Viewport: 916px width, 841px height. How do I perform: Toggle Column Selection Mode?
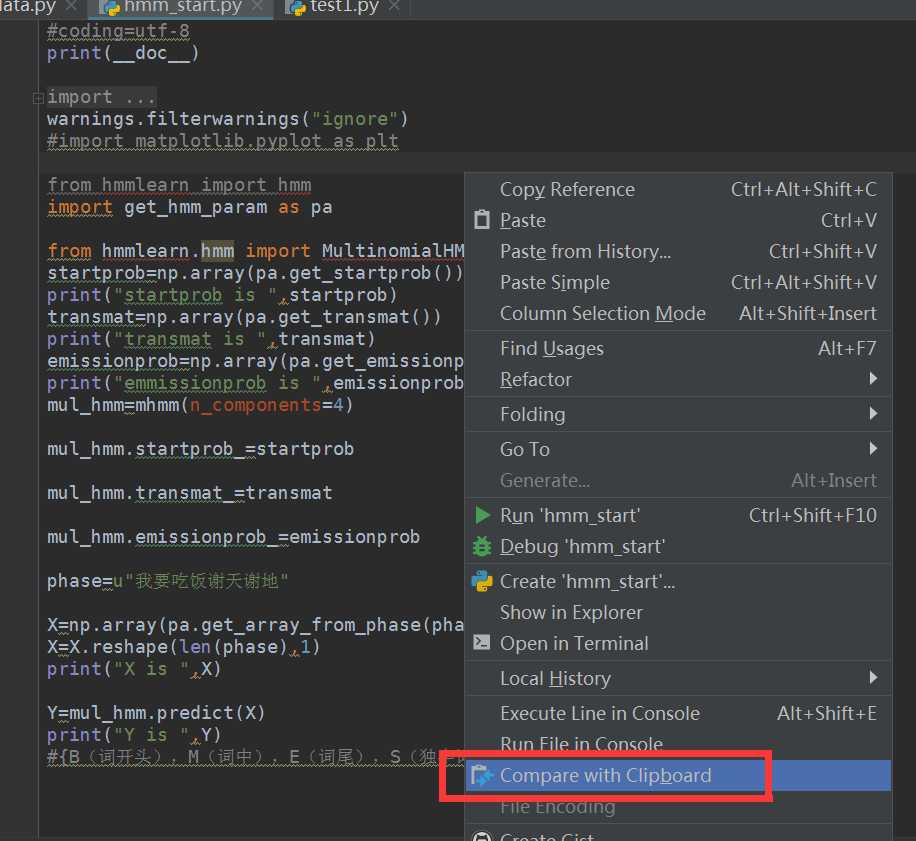(679, 313)
